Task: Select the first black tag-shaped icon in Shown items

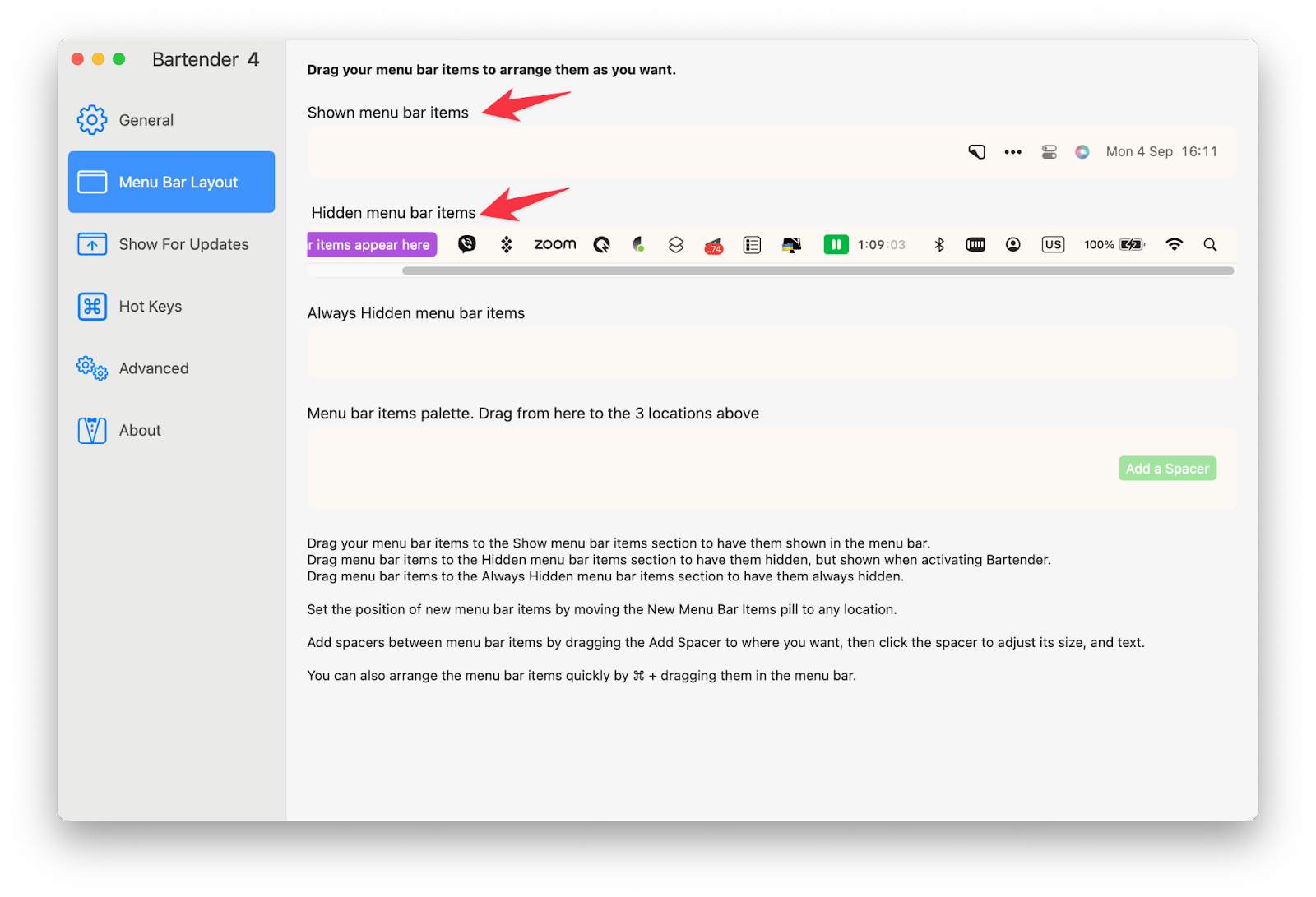Action: tap(976, 152)
